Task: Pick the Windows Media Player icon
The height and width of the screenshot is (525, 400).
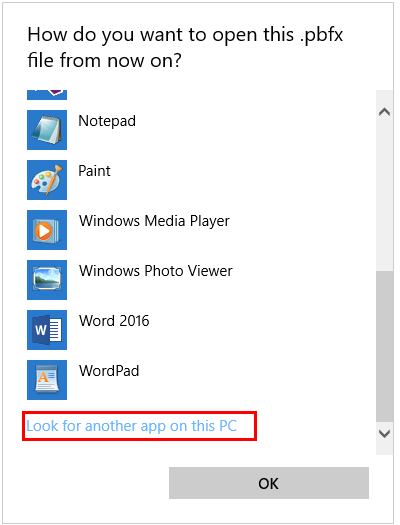Action: [x=47, y=230]
